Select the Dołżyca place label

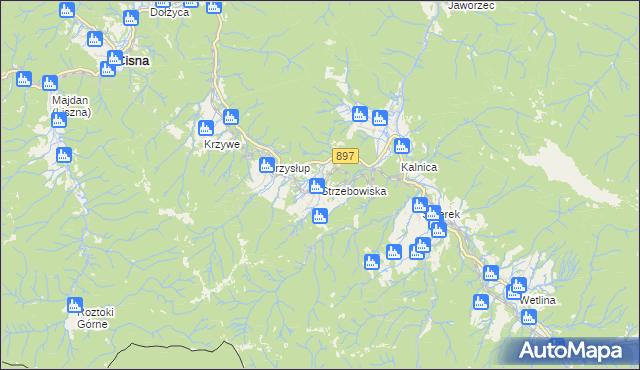click(x=169, y=12)
